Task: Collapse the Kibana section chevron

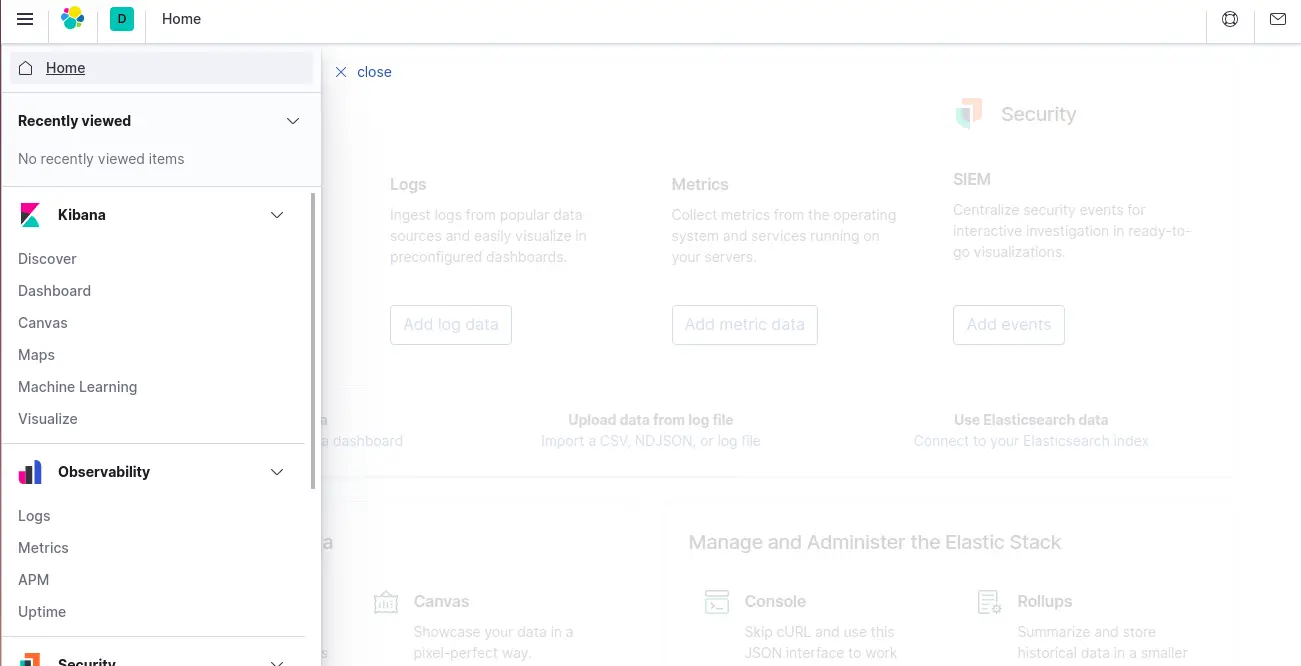Action: pos(277,215)
